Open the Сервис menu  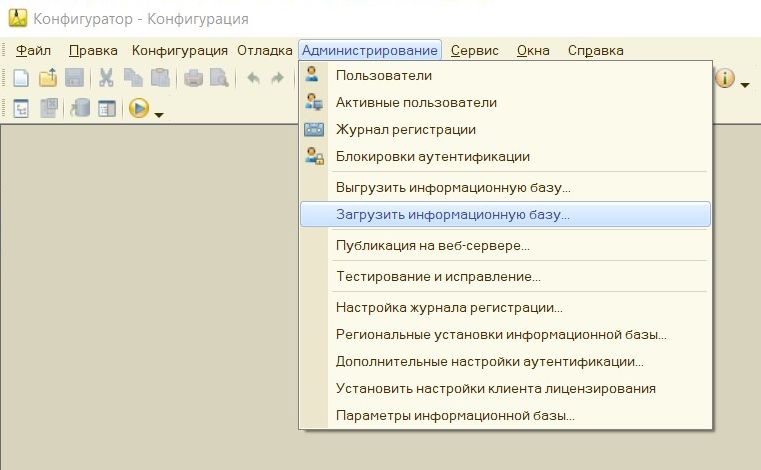(x=474, y=50)
